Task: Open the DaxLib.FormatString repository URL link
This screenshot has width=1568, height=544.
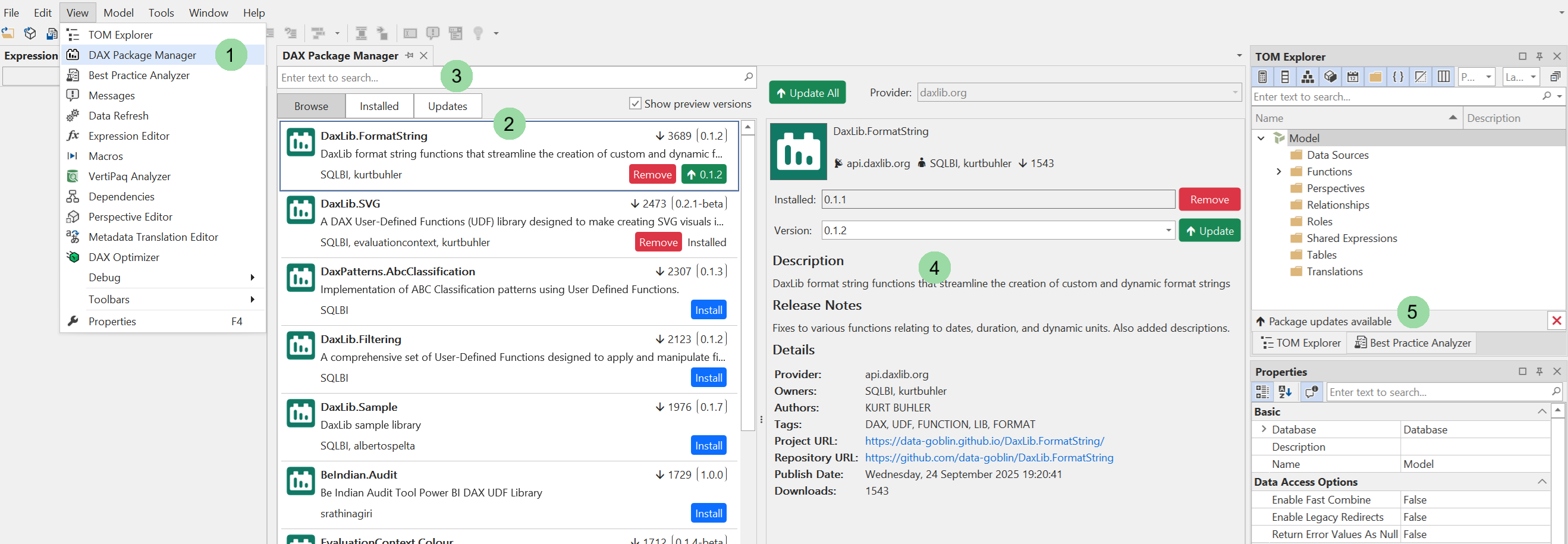Action: pos(990,457)
